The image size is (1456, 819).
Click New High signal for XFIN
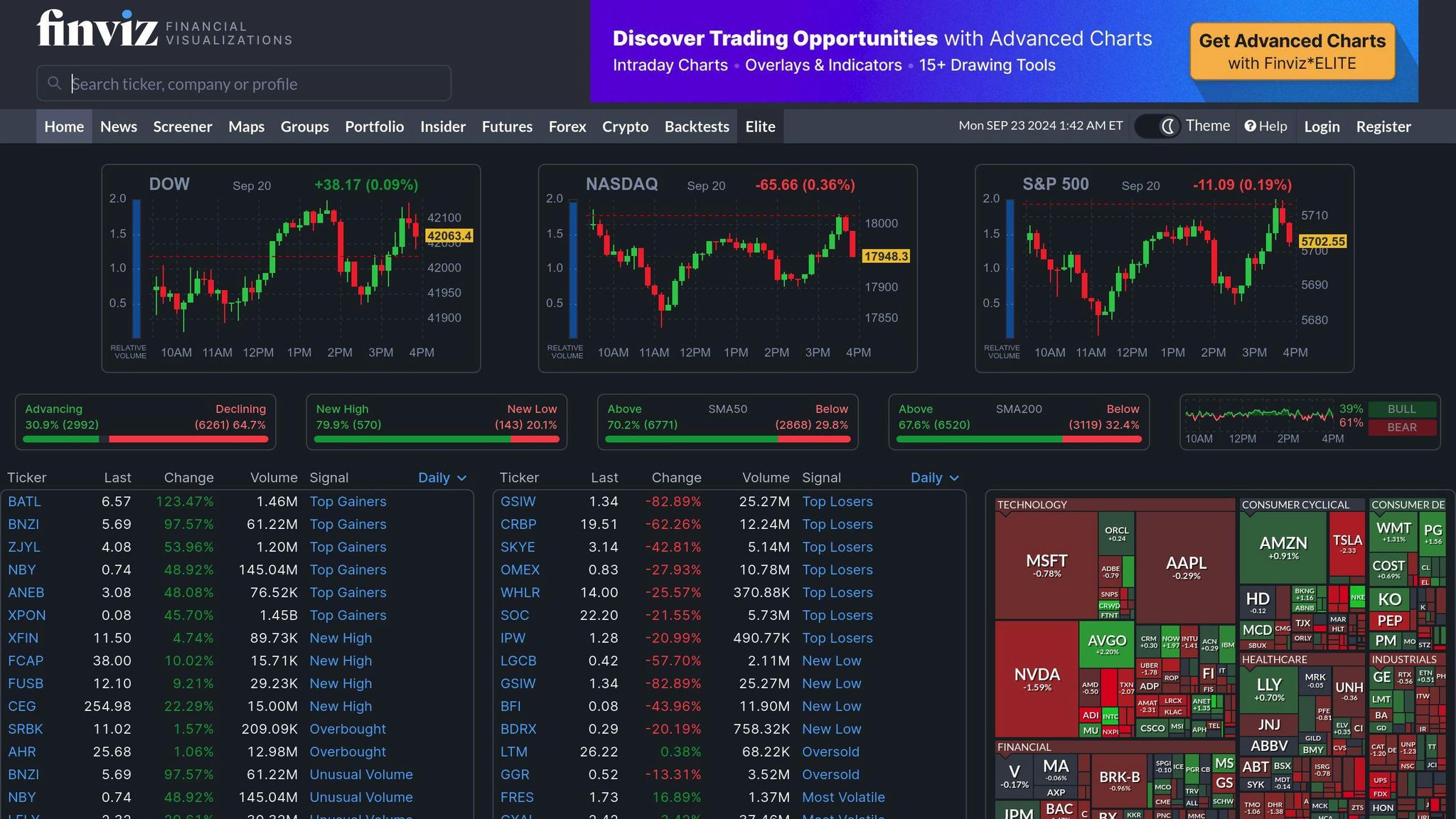click(341, 638)
